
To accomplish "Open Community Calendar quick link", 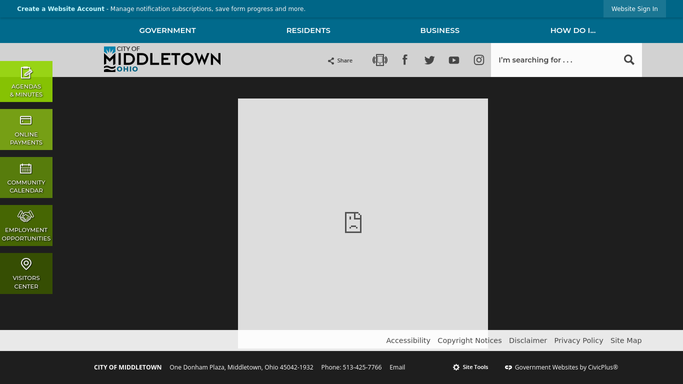I will coord(26,177).
